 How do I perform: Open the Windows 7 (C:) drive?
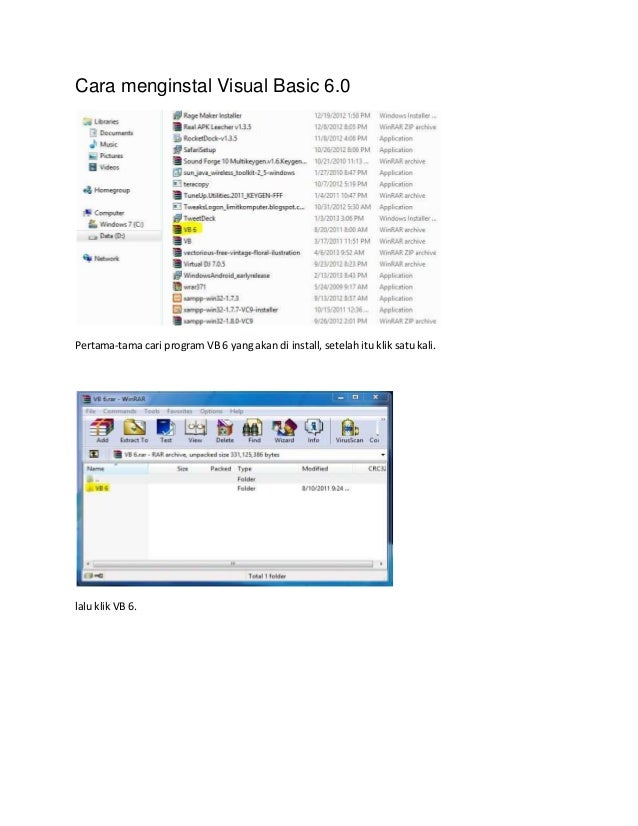click(116, 224)
